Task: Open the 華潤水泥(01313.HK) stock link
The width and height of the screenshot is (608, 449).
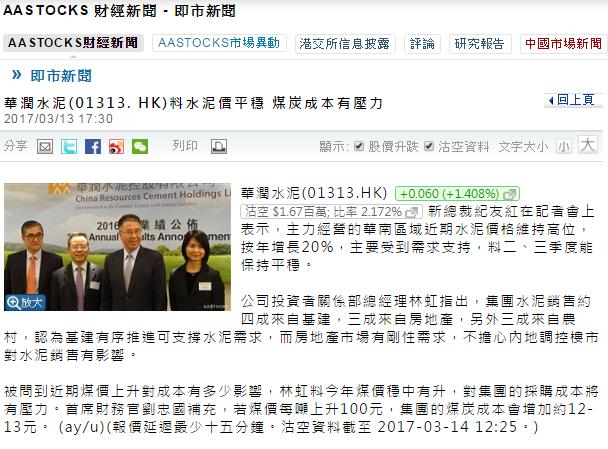Action: pyautogui.click(x=314, y=193)
